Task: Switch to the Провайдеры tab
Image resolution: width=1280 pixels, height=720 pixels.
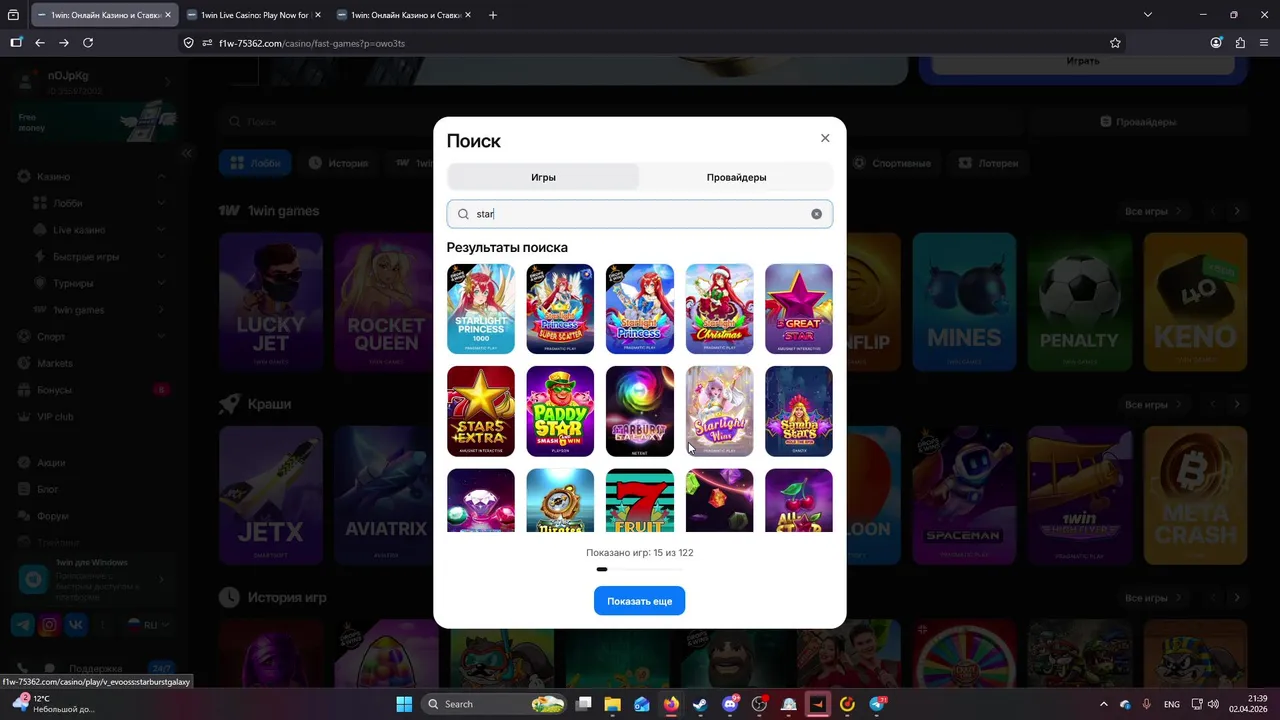Action: click(736, 177)
